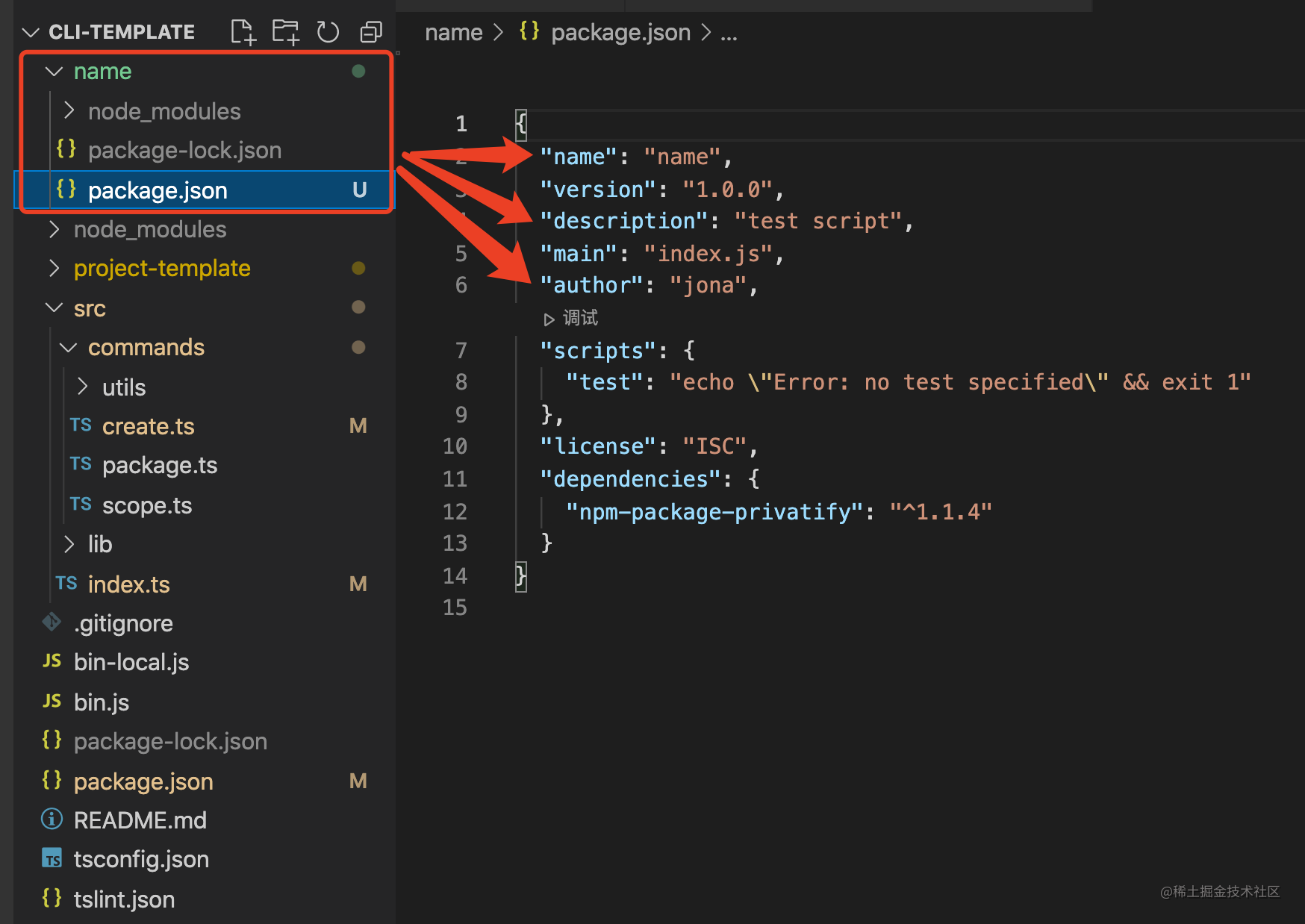Click the "dependencies" key on line 11
This screenshot has width=1305, height=924.
[x=631, y=479]
